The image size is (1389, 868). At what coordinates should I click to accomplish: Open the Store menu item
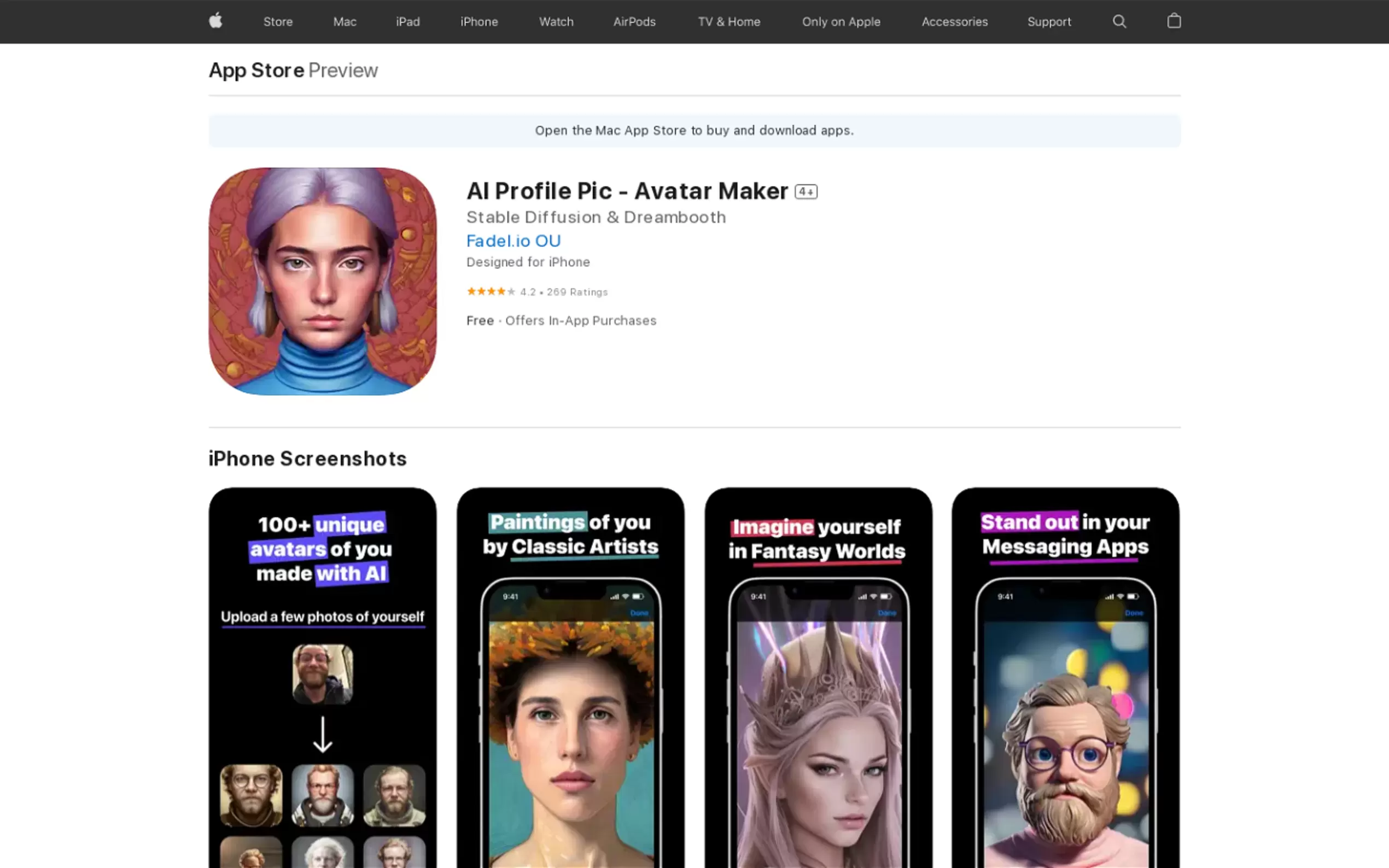(x=278, y=22)
